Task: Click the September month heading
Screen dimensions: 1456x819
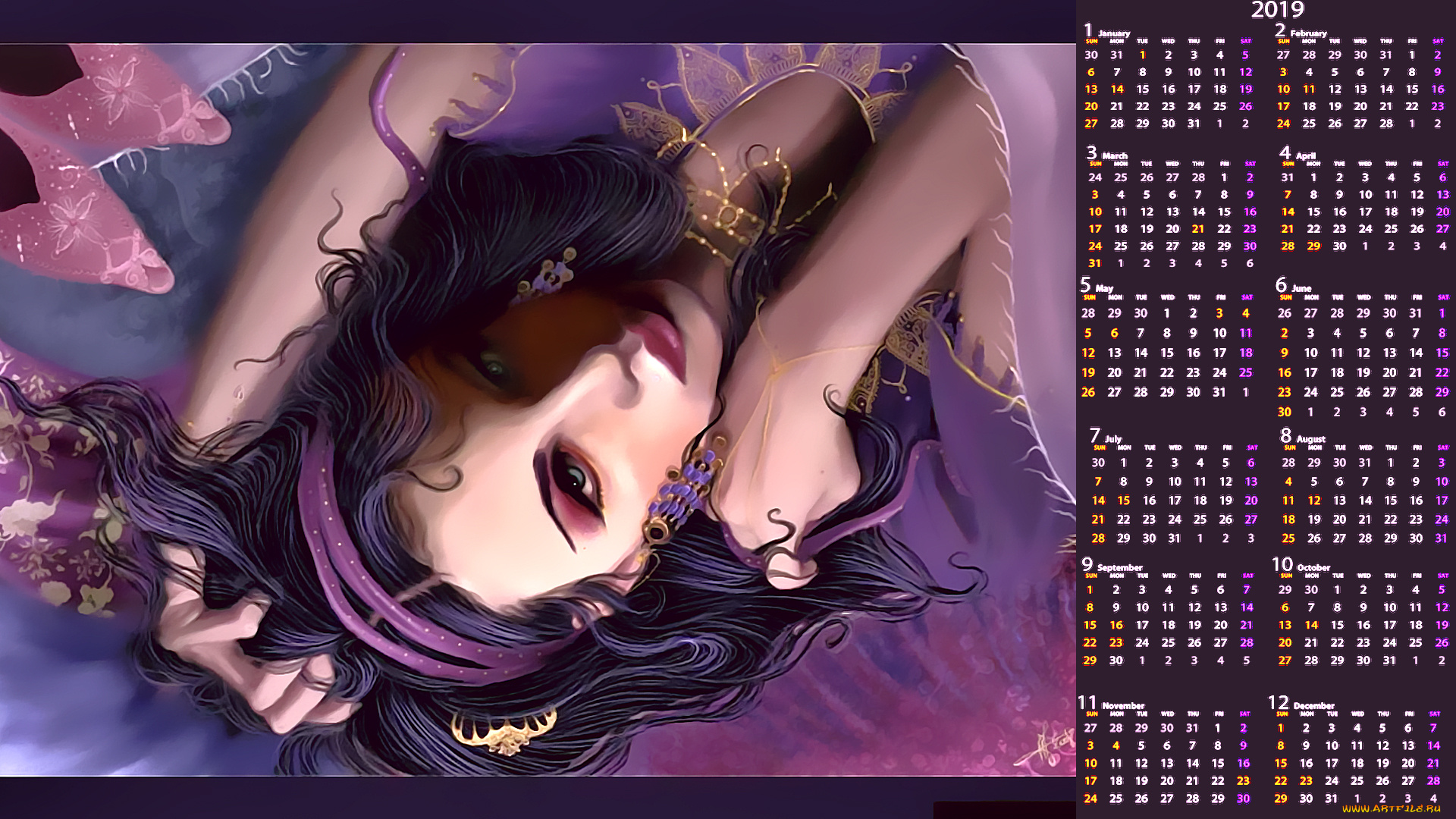Action: pyautogui.click(x=1119, y=567)
